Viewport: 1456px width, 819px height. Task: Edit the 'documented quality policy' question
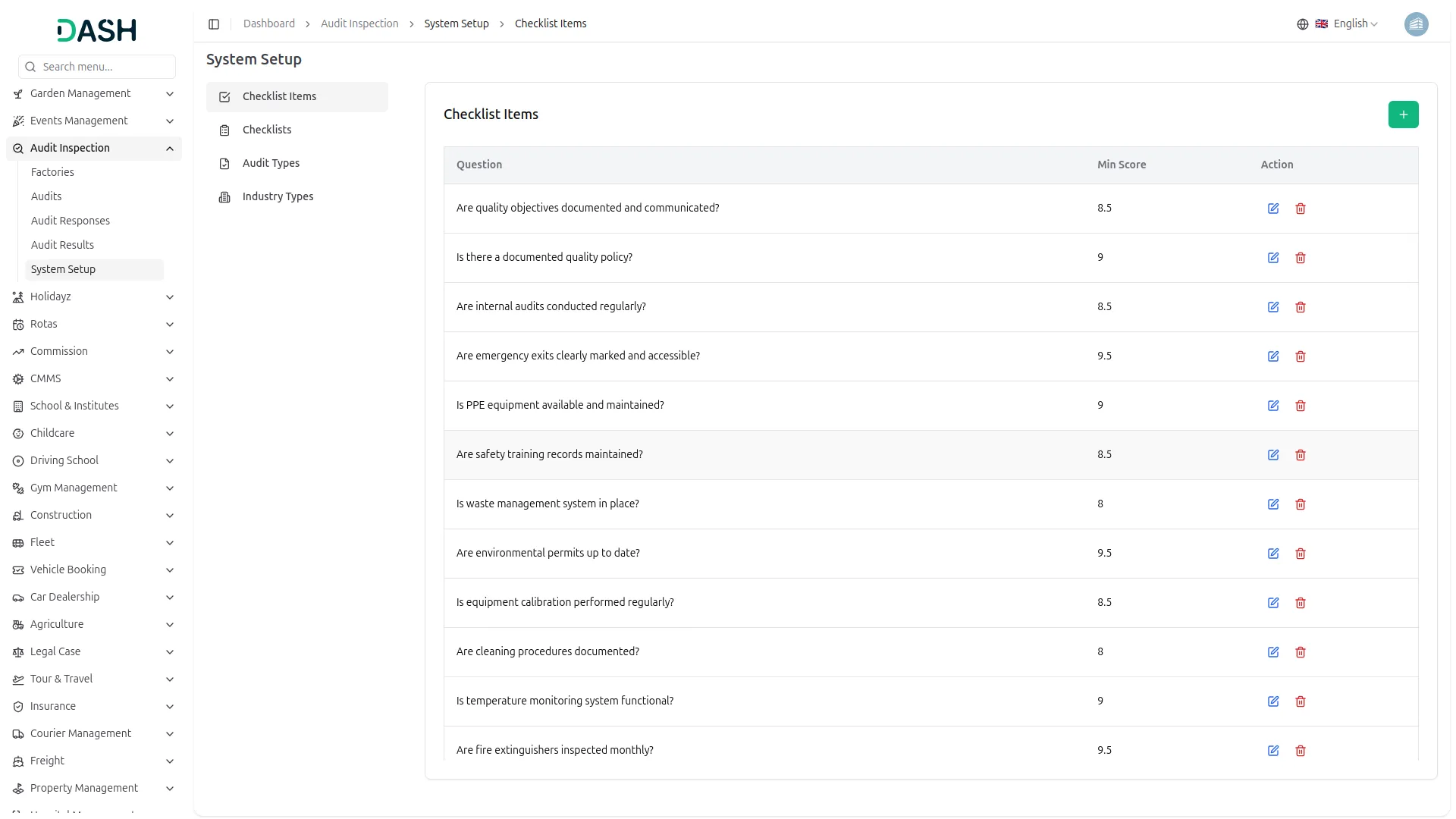(x=1273, y=258)
